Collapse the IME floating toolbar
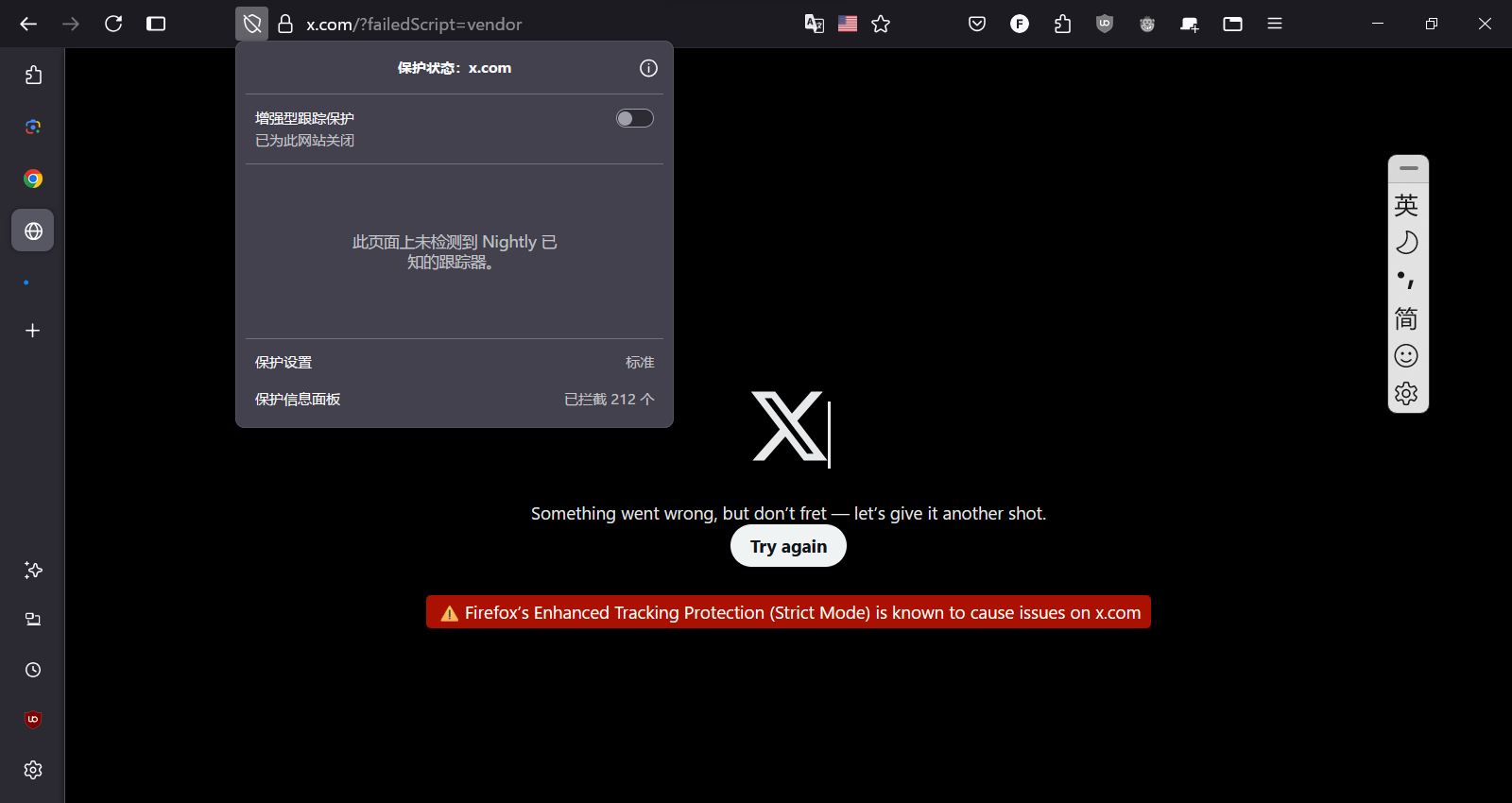This screenshot has height=803, width=1512. tap(1408, 168)
